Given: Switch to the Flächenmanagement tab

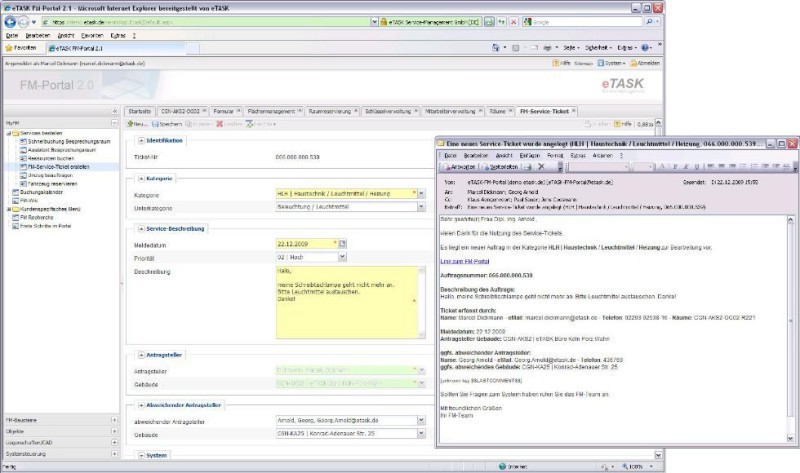Looking at the screenshot, I should pyautogui.click(x=271, y=111).
